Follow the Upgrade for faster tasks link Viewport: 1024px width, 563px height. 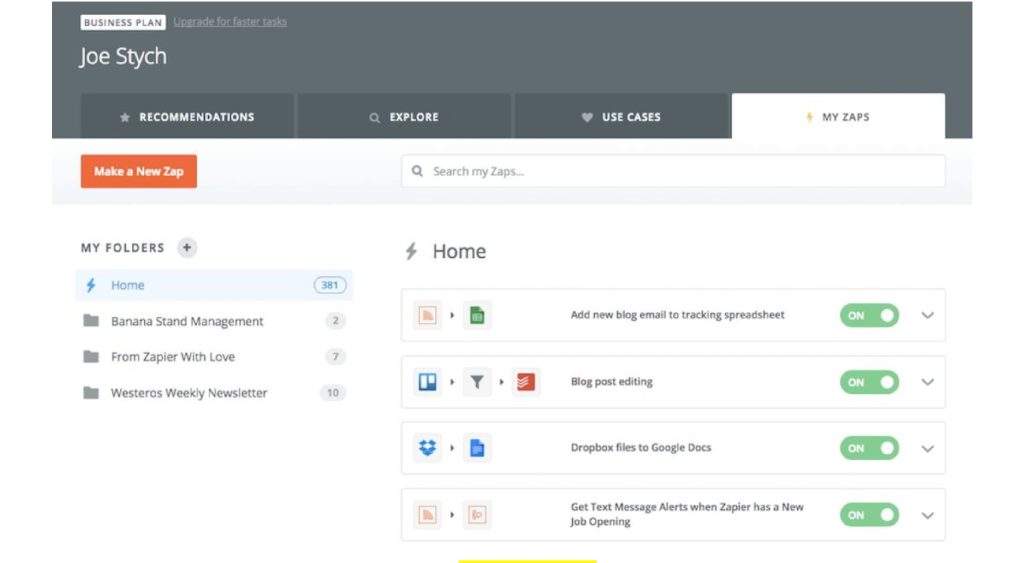(x=230, y=22)
